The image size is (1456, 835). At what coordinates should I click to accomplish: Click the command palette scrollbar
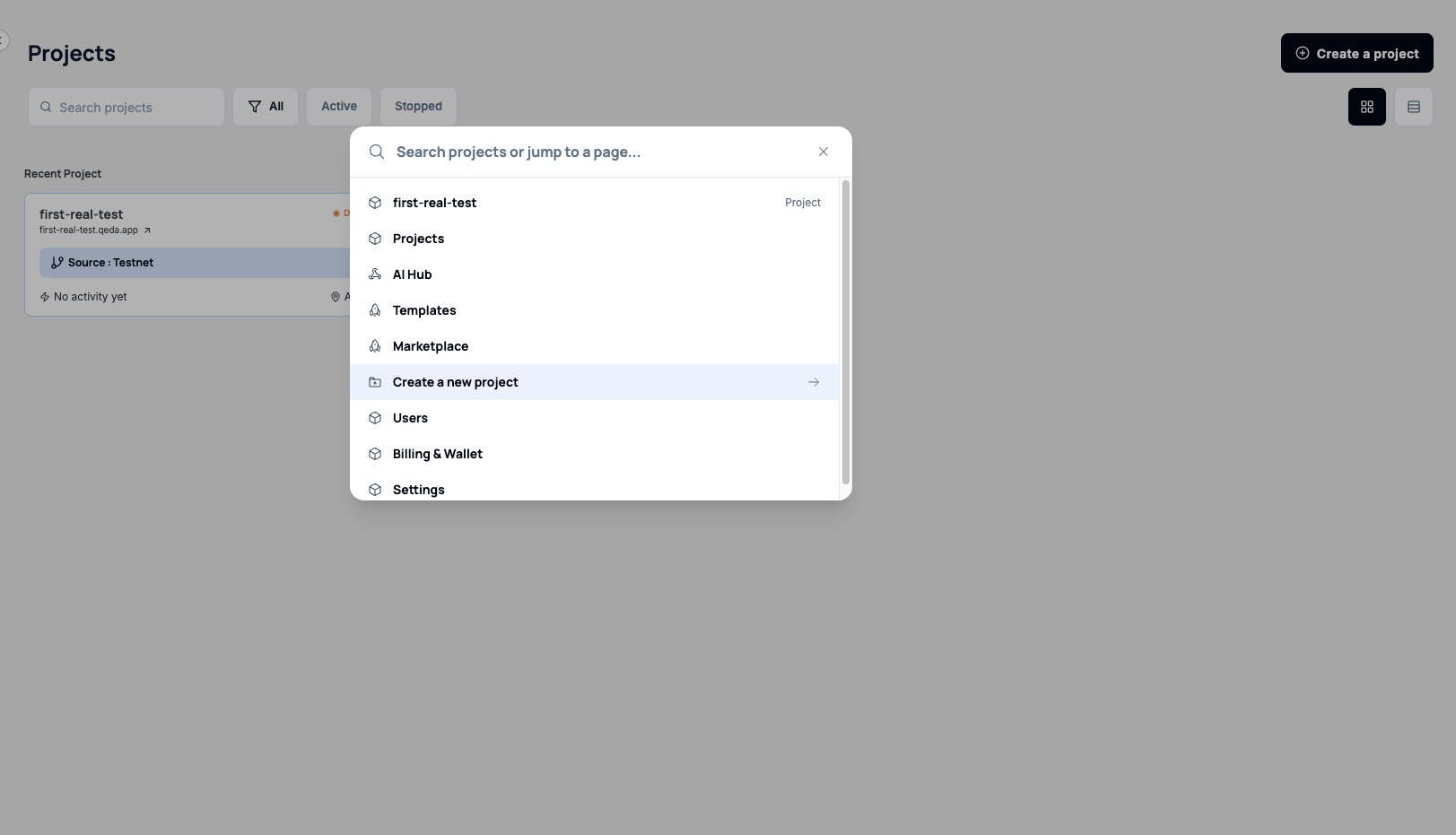[845, 332]
